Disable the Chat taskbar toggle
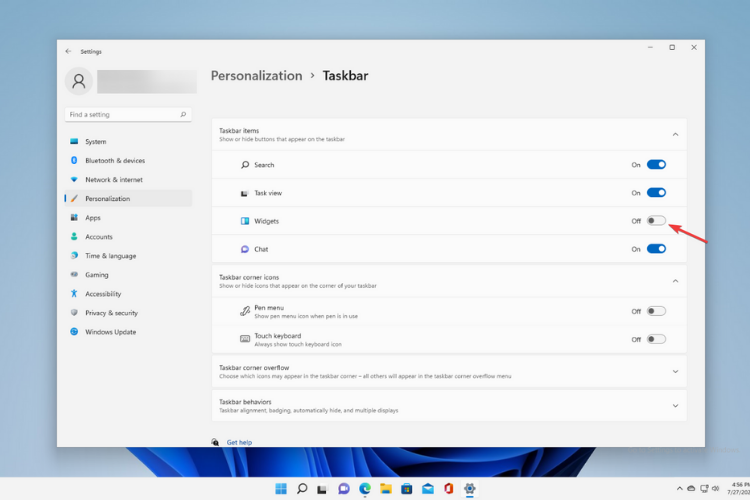Image resolution: width=750 pixels, height=500 pixels. tap(656, 249)
